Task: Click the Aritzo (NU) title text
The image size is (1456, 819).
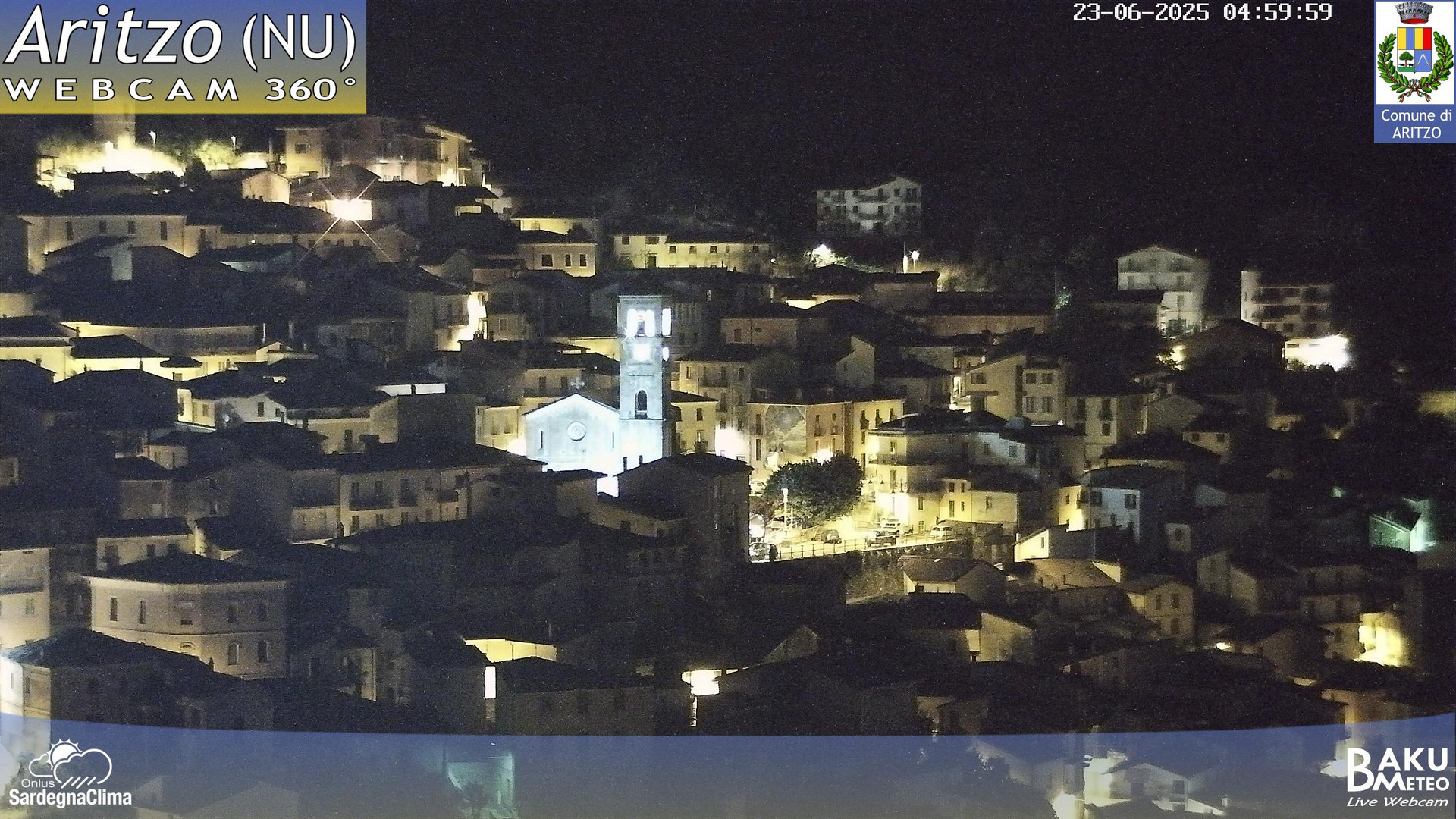Action: pos(181,37)
